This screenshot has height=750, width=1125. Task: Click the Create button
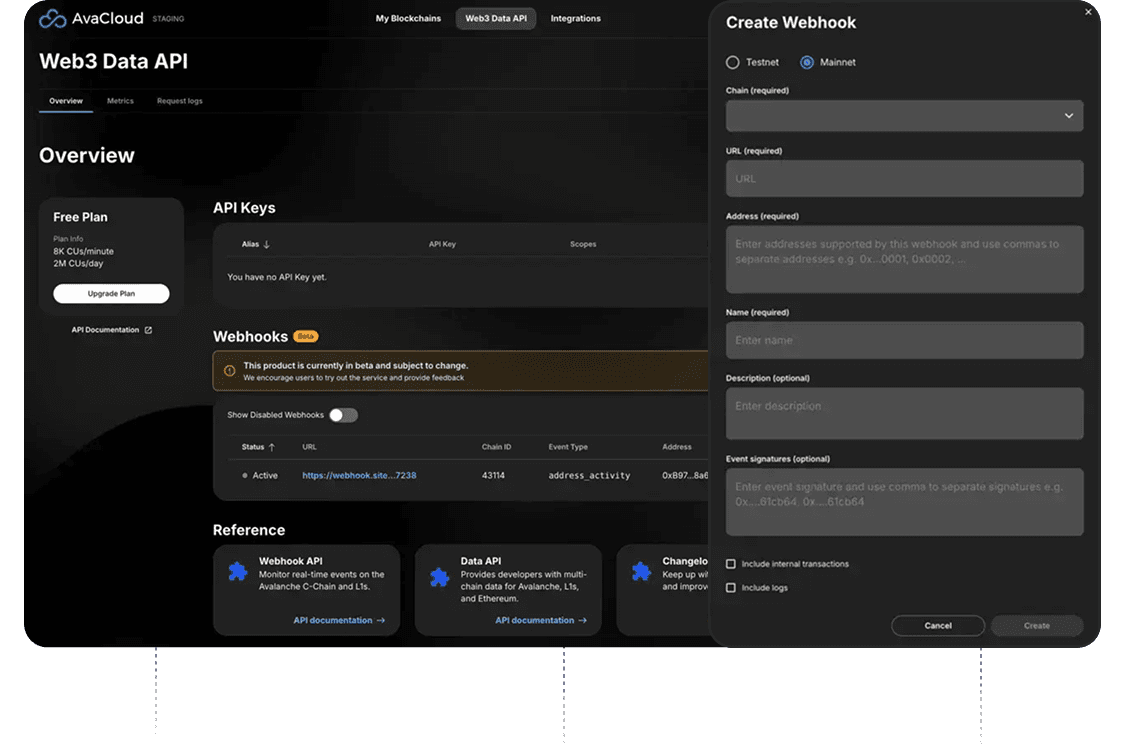coord(1037,626)
